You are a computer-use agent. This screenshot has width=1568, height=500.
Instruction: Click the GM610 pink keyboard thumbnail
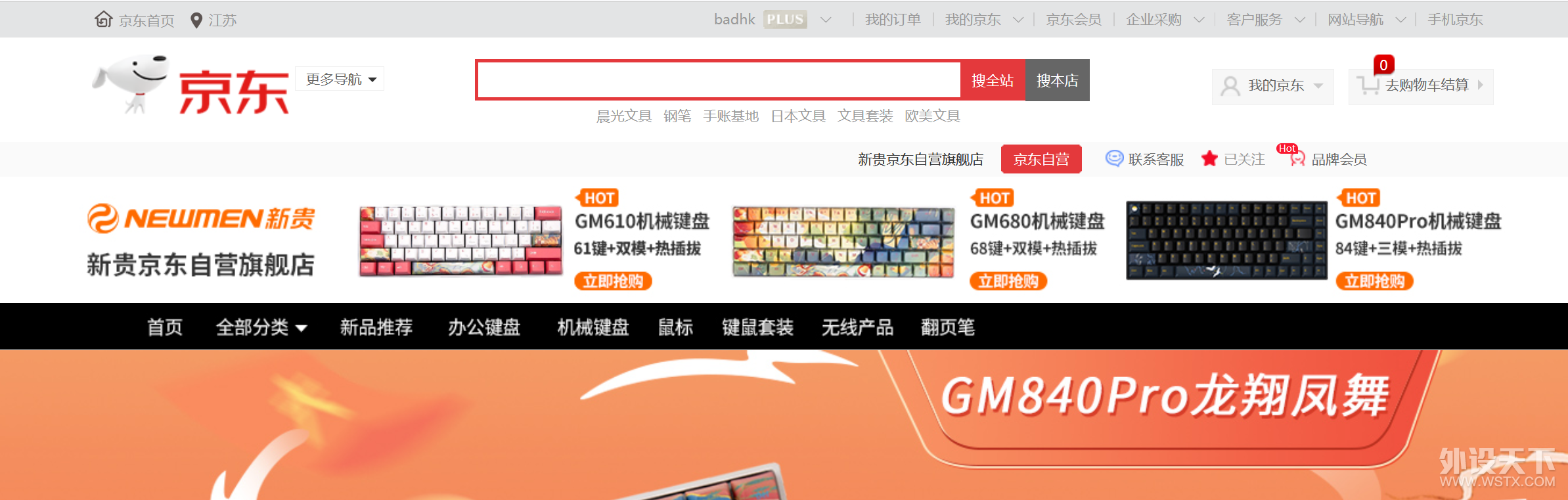click(x=461, y=240)
